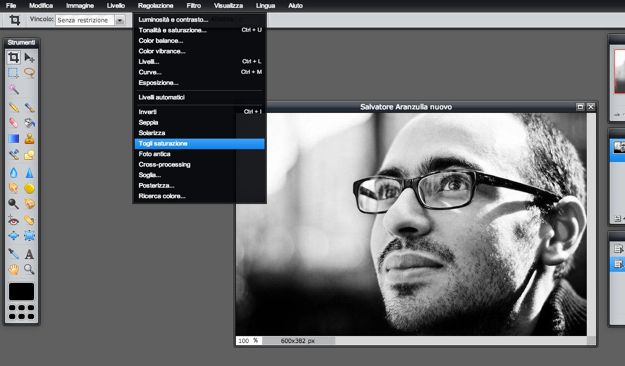Open the Modifica menu

pyautogui.click(x=41, y=6)
